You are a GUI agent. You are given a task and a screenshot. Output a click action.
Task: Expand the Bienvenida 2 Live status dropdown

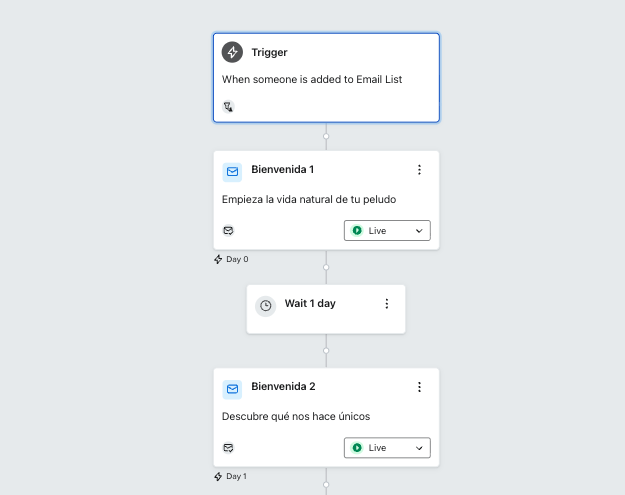click(387, 448)
